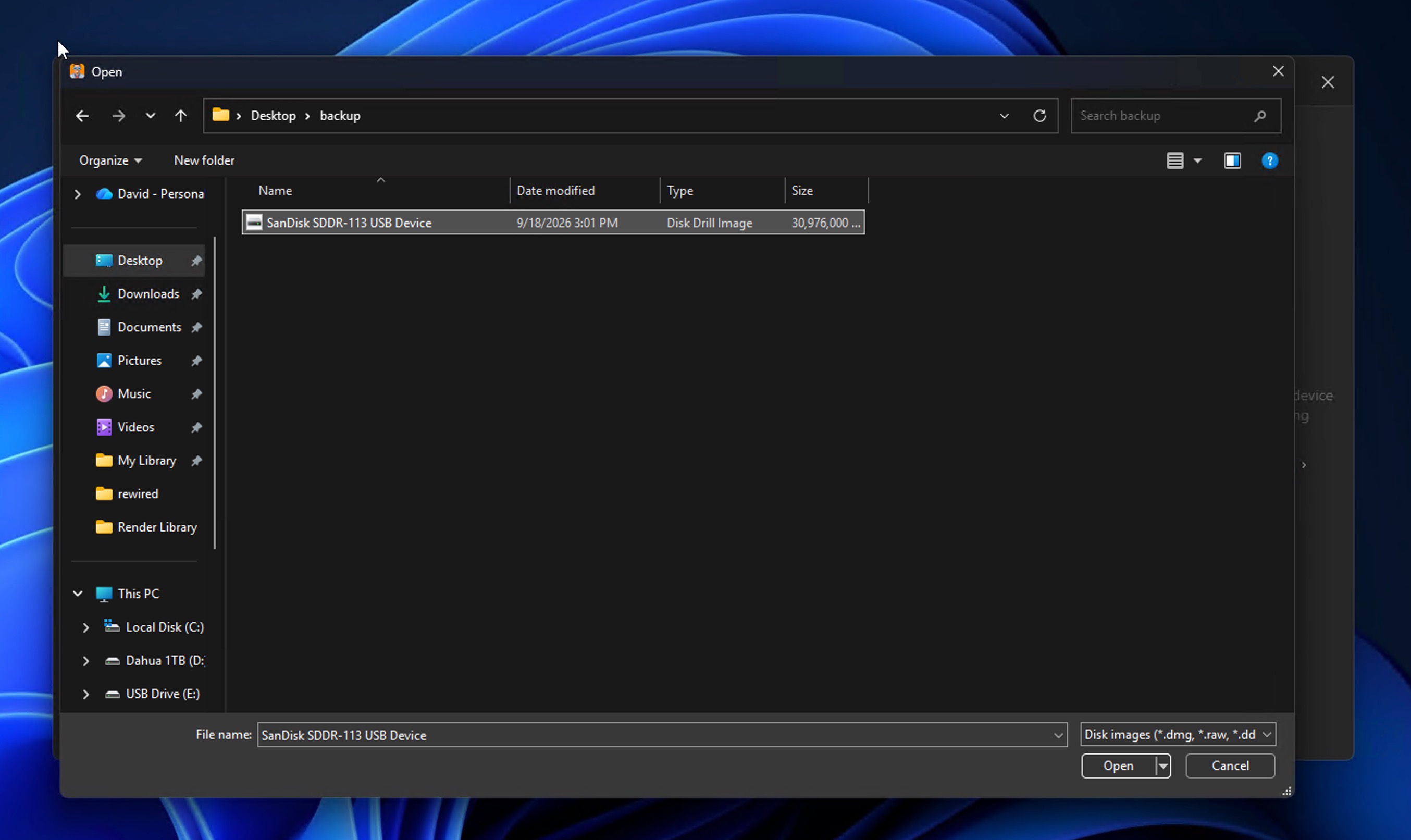Click Desktop in the breadcrumb path

274,116
